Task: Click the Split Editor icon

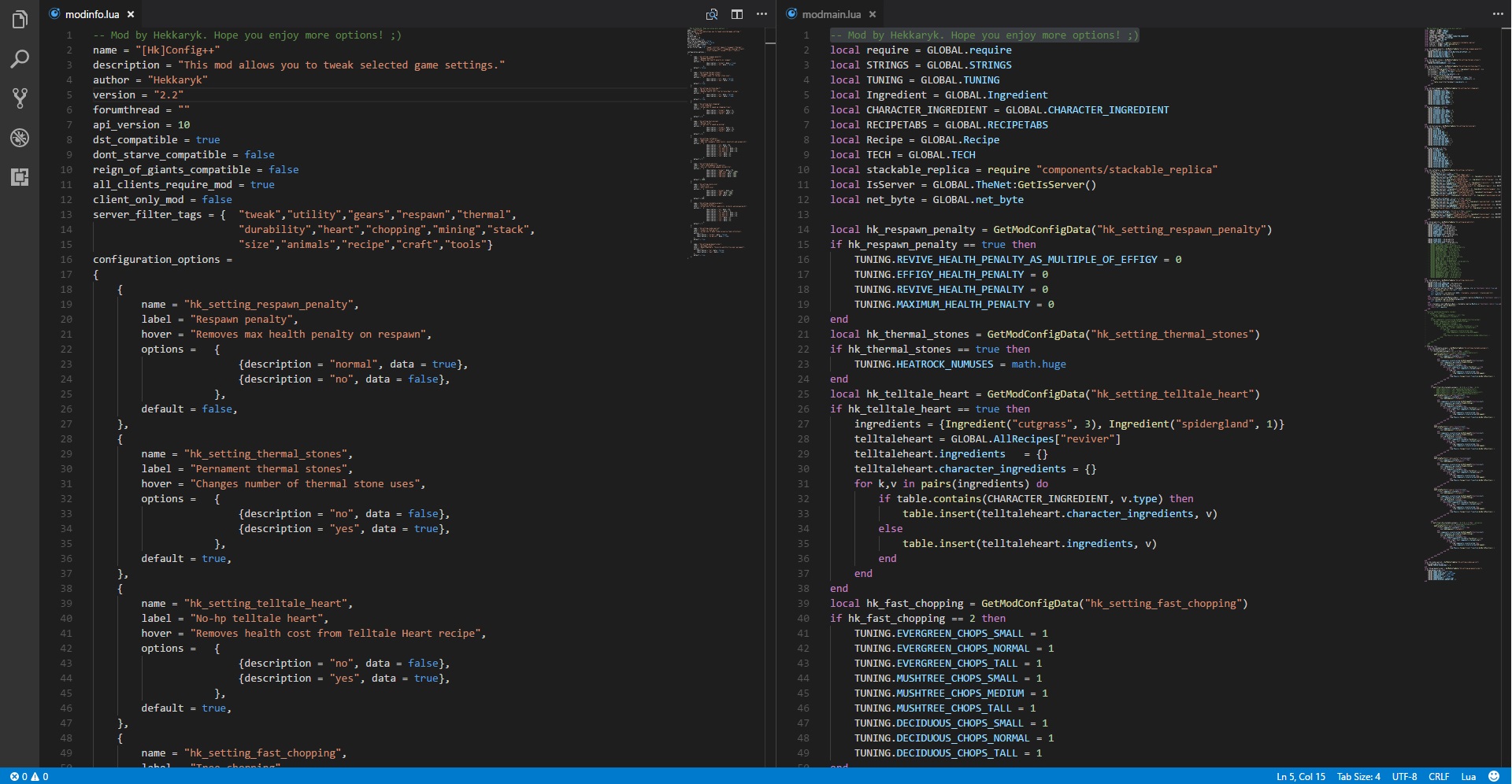Action: [737, 14]
